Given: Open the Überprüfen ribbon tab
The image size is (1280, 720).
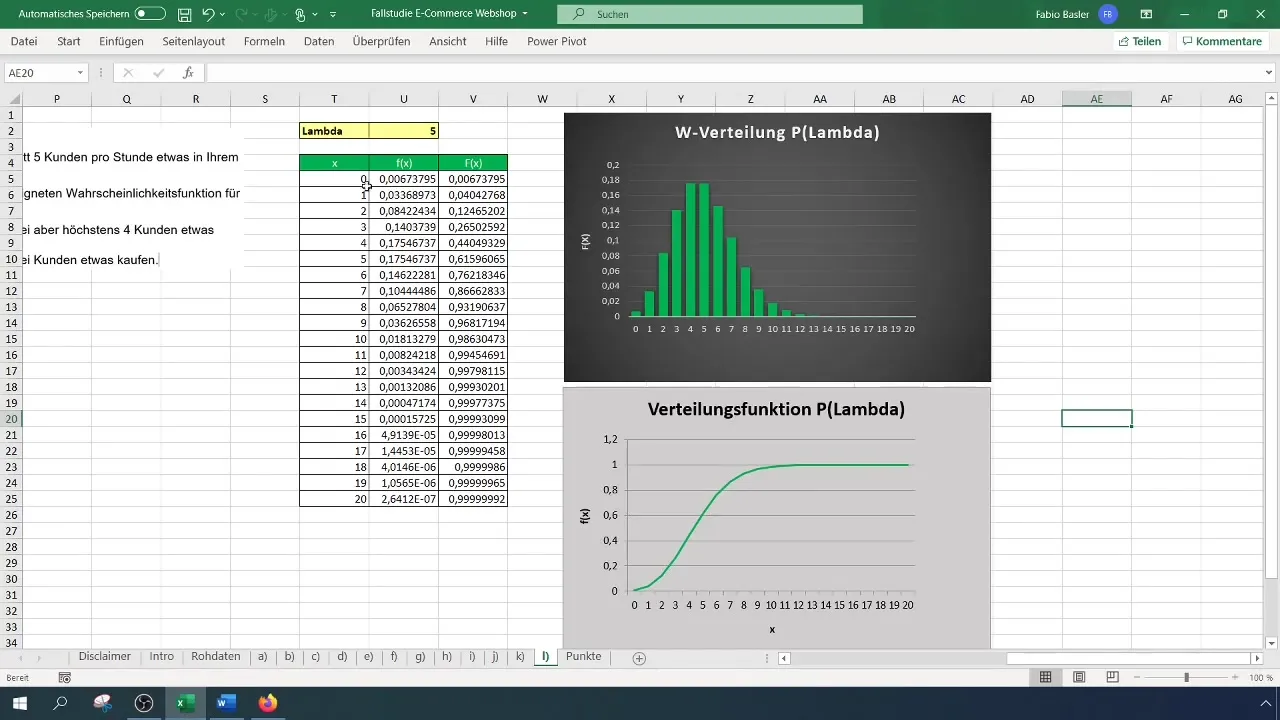Looking at the screenshot, I should (x=383, y=41).
